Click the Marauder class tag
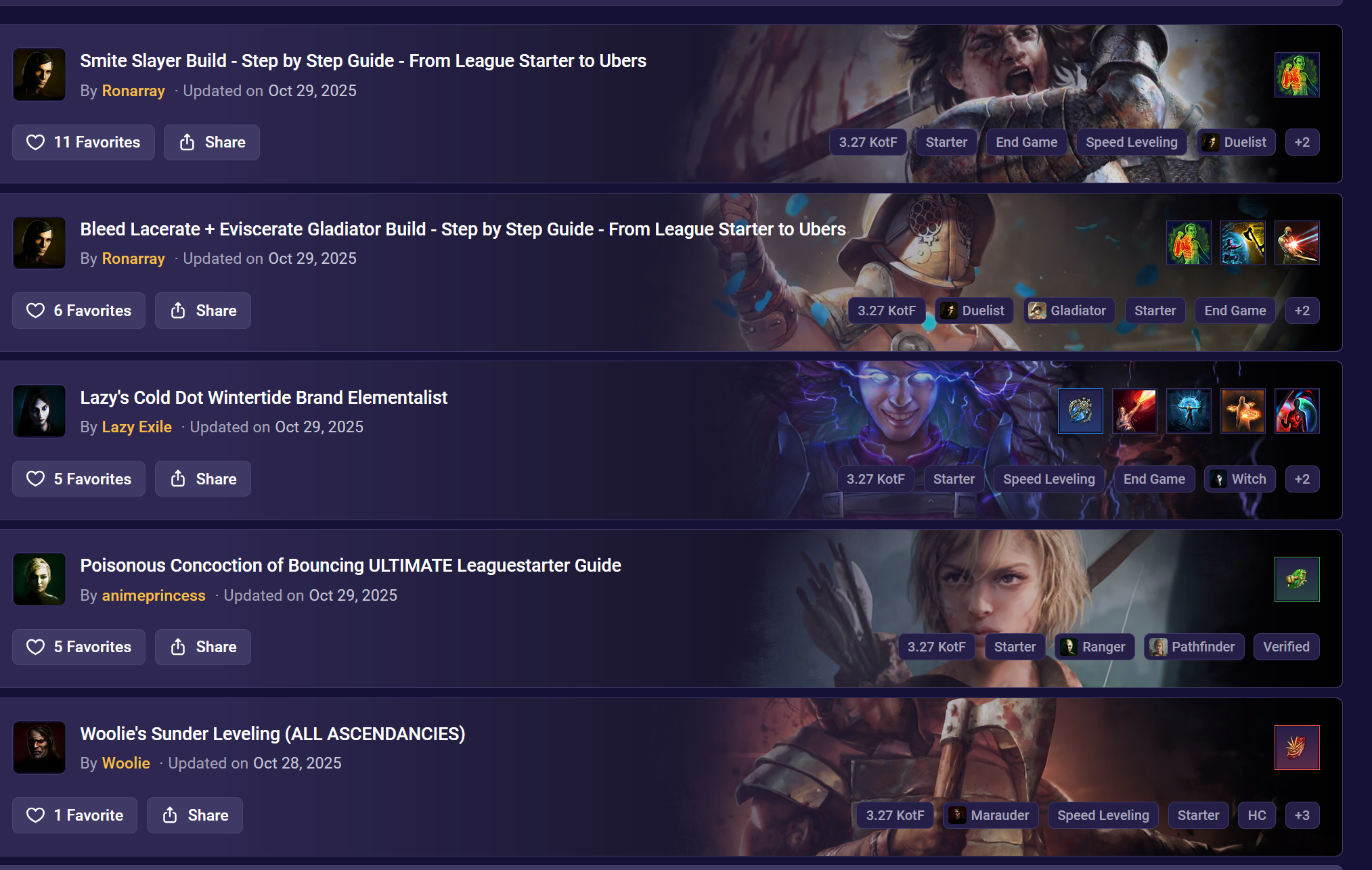 pyautogui.click(x=990, y=815)
